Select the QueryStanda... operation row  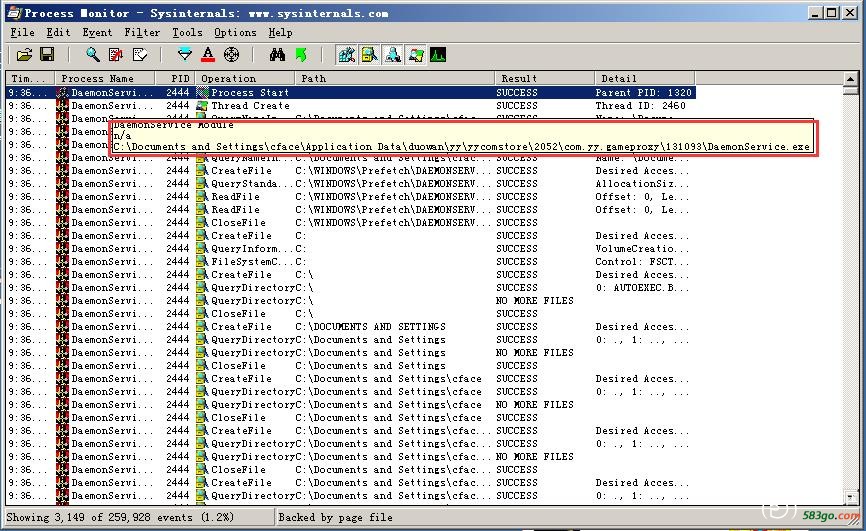point(350,183)
